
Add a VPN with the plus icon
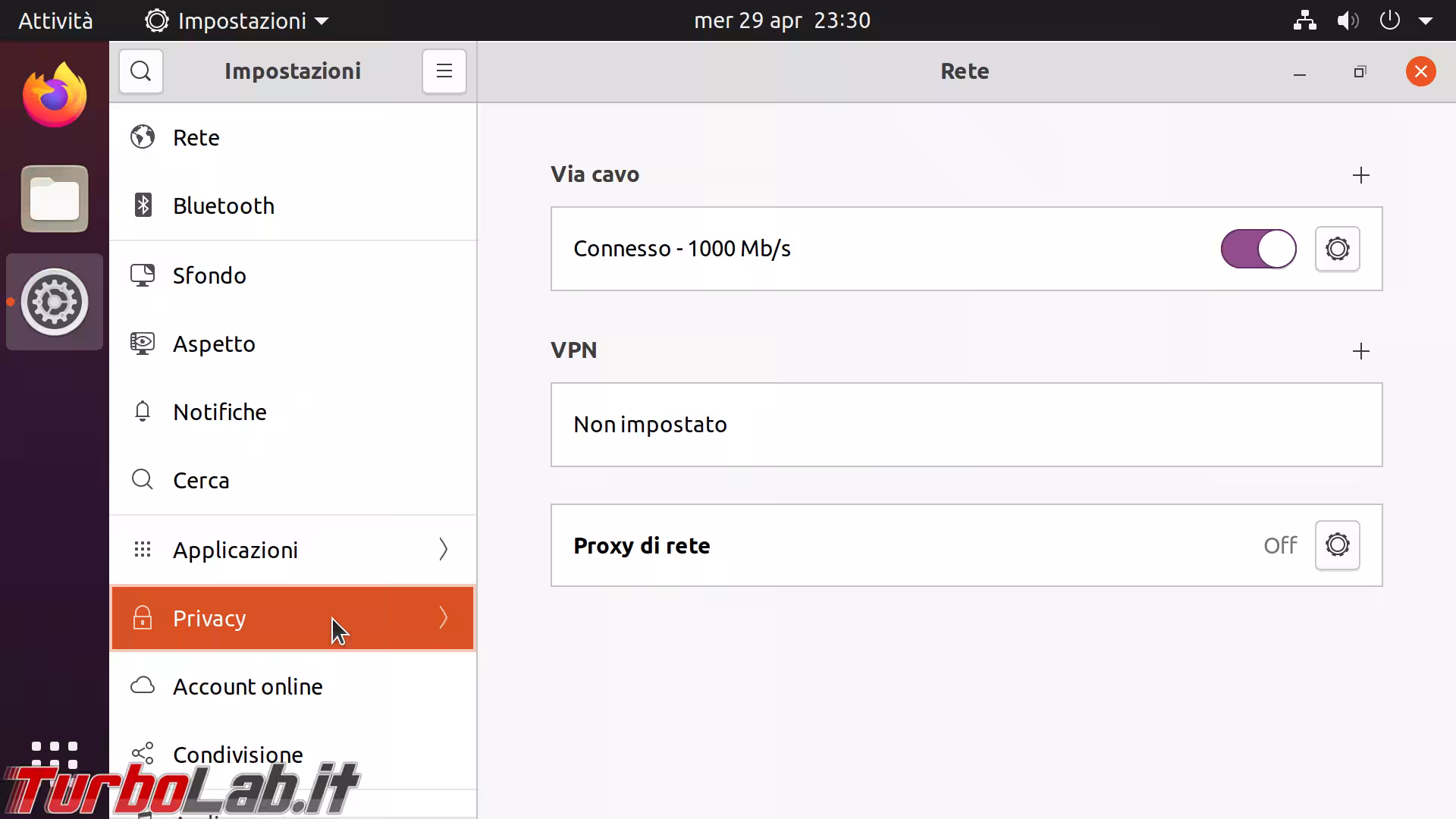(1360, 351)
